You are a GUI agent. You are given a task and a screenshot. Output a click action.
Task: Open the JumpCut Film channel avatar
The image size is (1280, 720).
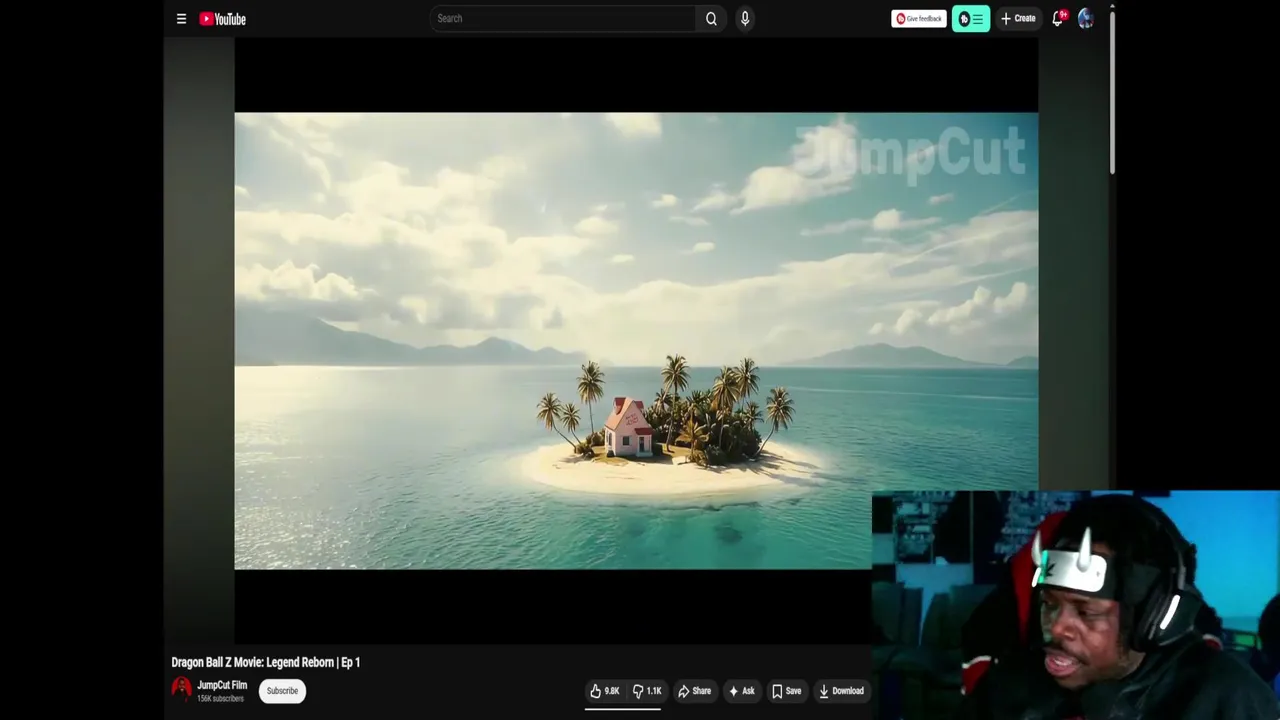tap(181, 688)
